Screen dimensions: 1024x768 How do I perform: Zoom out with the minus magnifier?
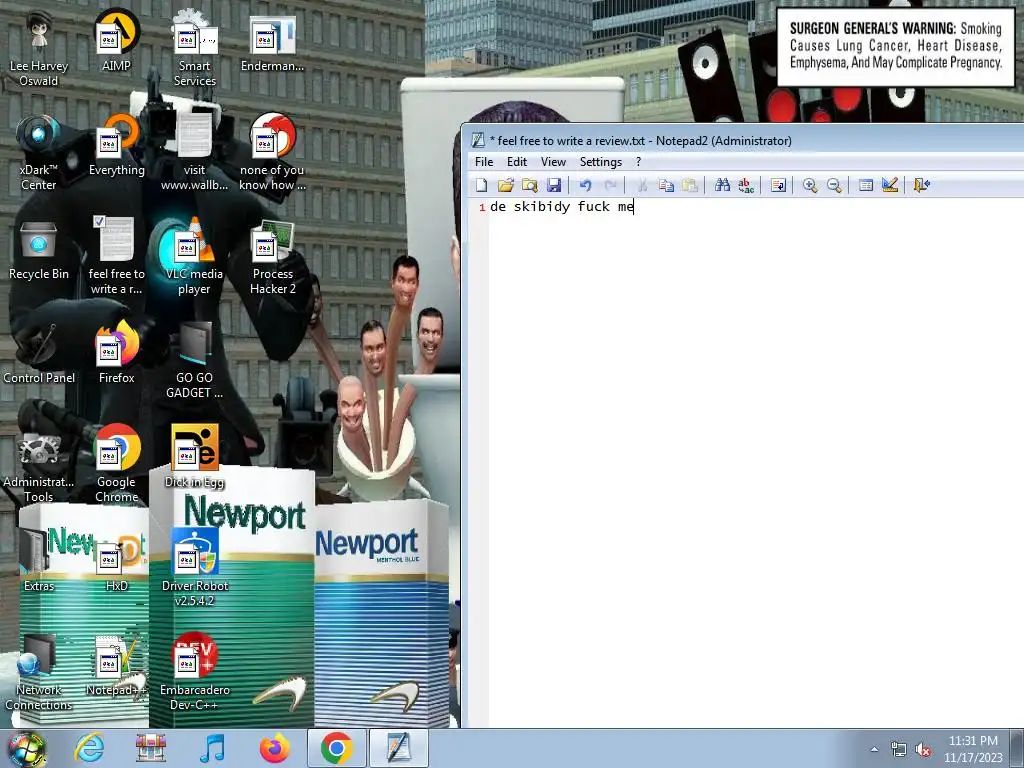point(834,185)
